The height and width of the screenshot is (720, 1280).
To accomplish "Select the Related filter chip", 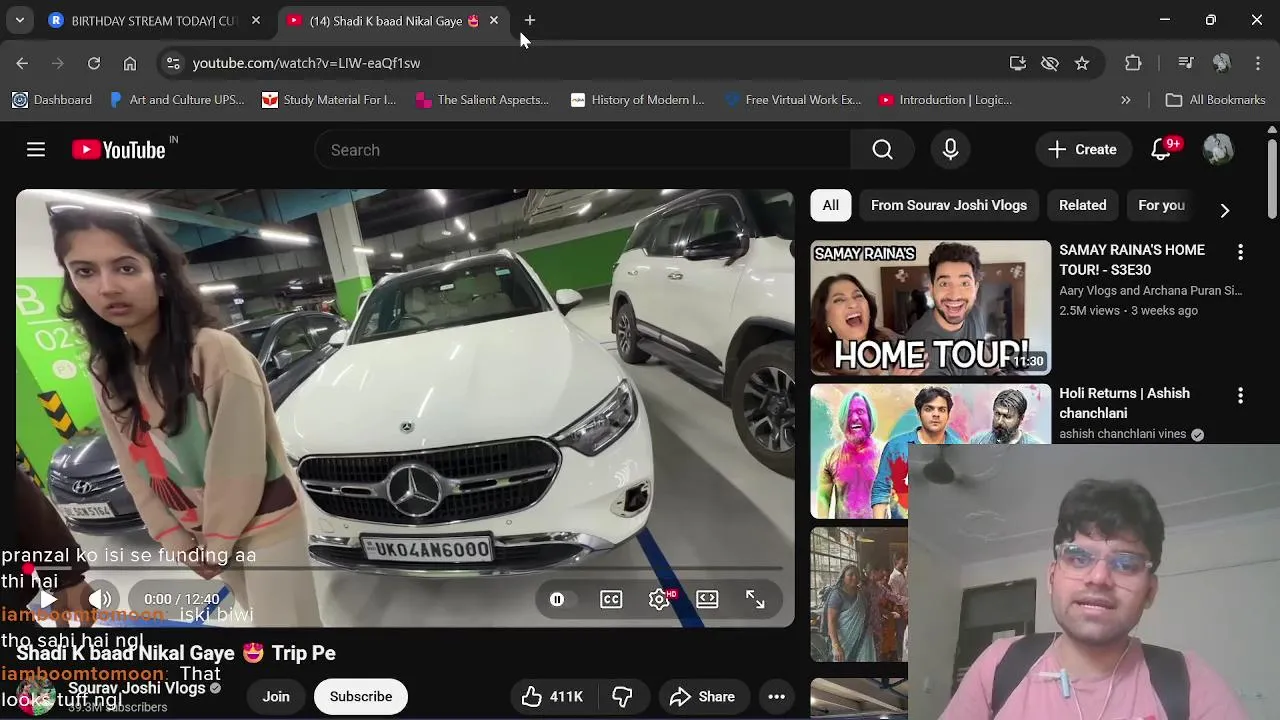I will 1083,205.
